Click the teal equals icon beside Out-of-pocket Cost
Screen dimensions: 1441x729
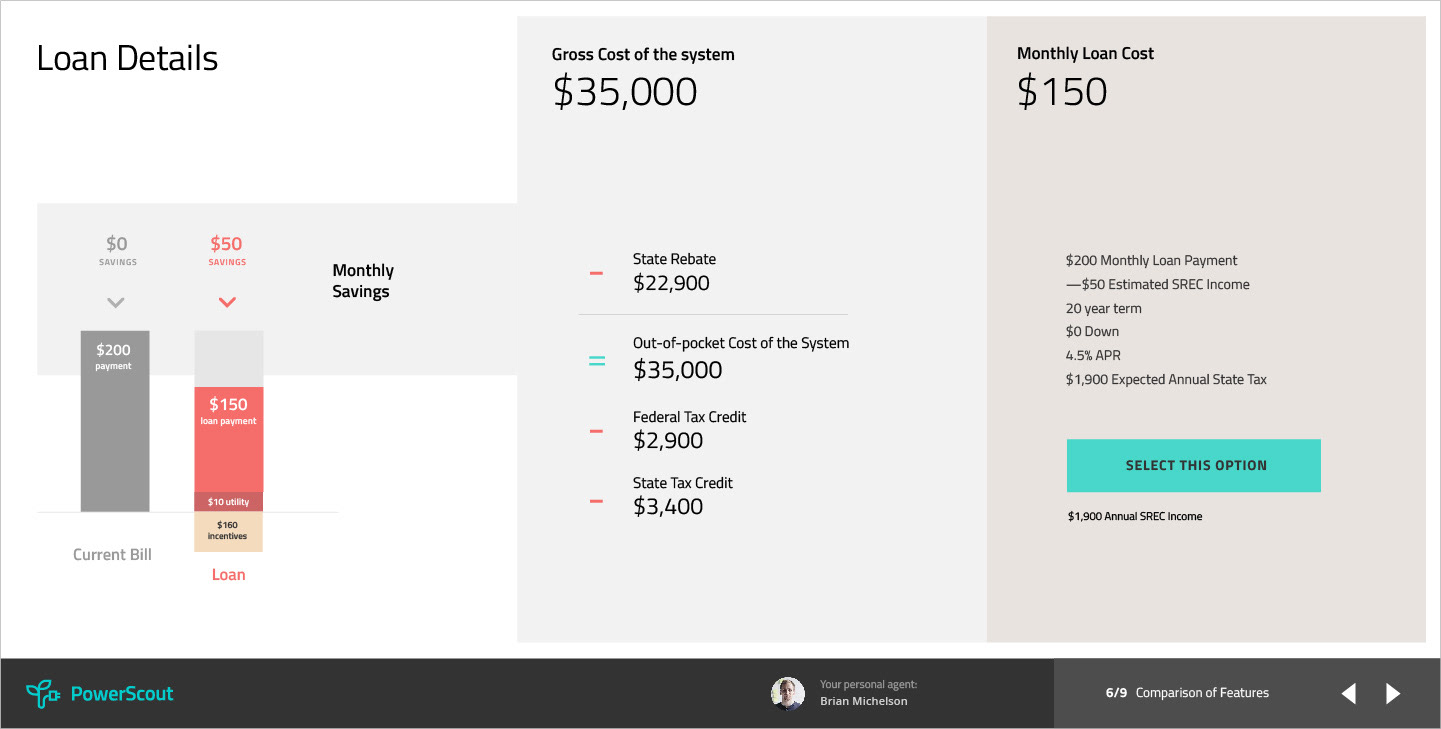[x=597, y=361]
